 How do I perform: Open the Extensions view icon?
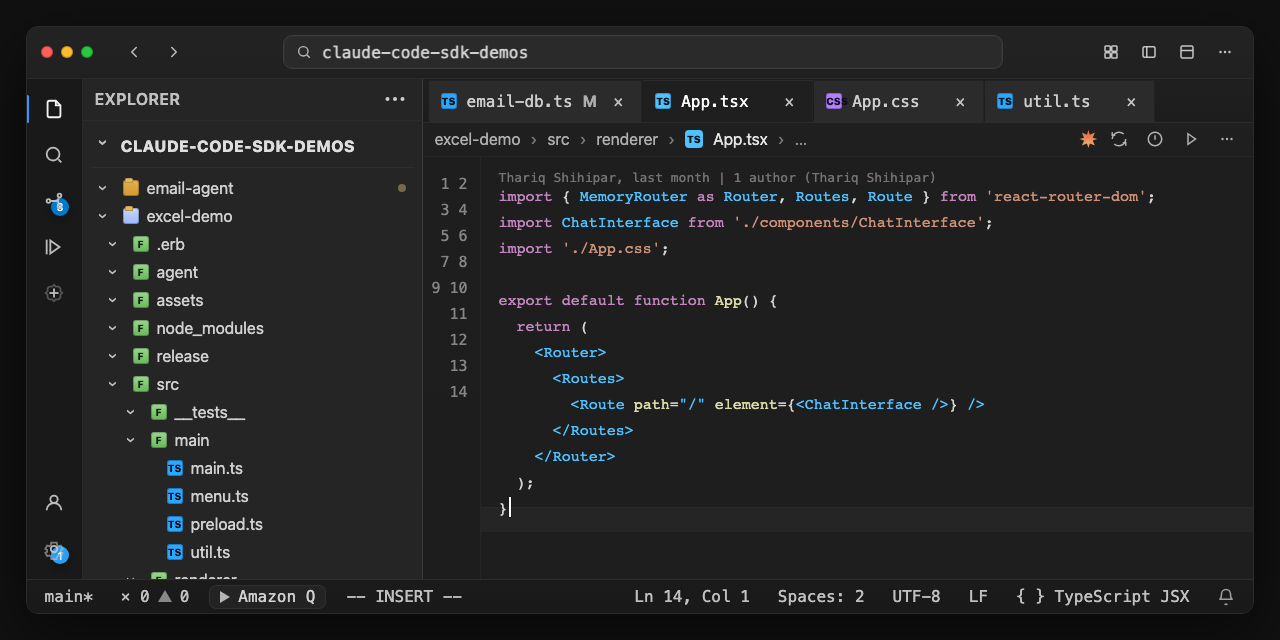click(x=54, y=293)
